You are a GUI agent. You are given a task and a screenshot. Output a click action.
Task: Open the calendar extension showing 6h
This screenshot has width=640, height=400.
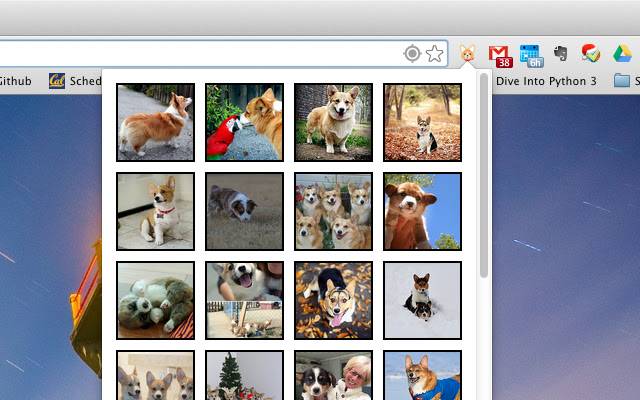[x=531, y=56]
